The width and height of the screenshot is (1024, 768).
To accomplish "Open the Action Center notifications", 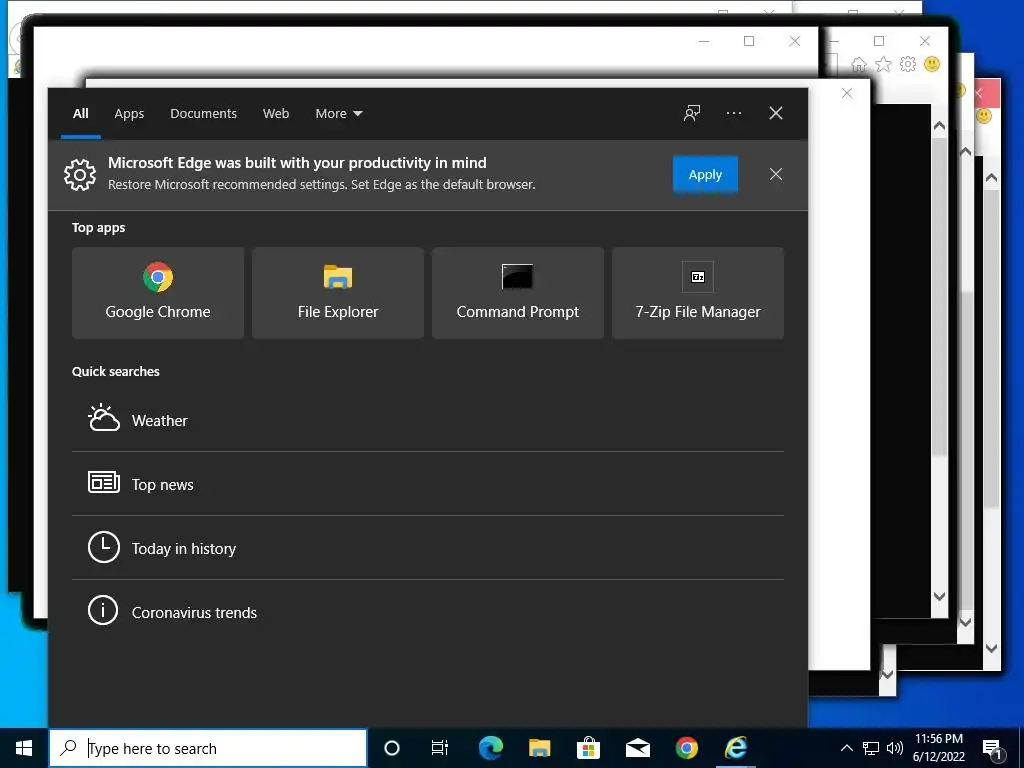I will [x=993, y=748].
